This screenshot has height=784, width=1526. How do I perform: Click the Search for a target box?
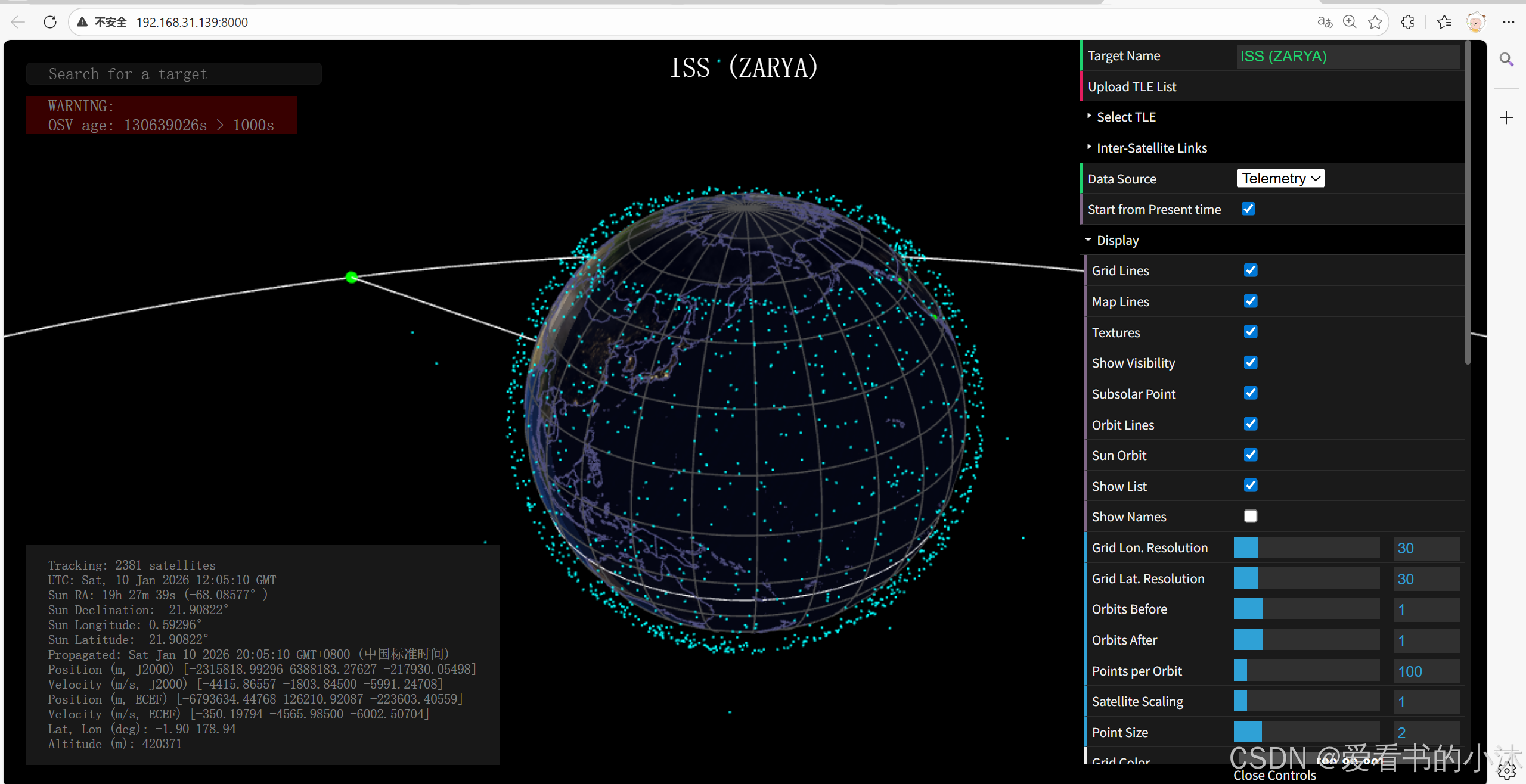click(x=174, y=74)
